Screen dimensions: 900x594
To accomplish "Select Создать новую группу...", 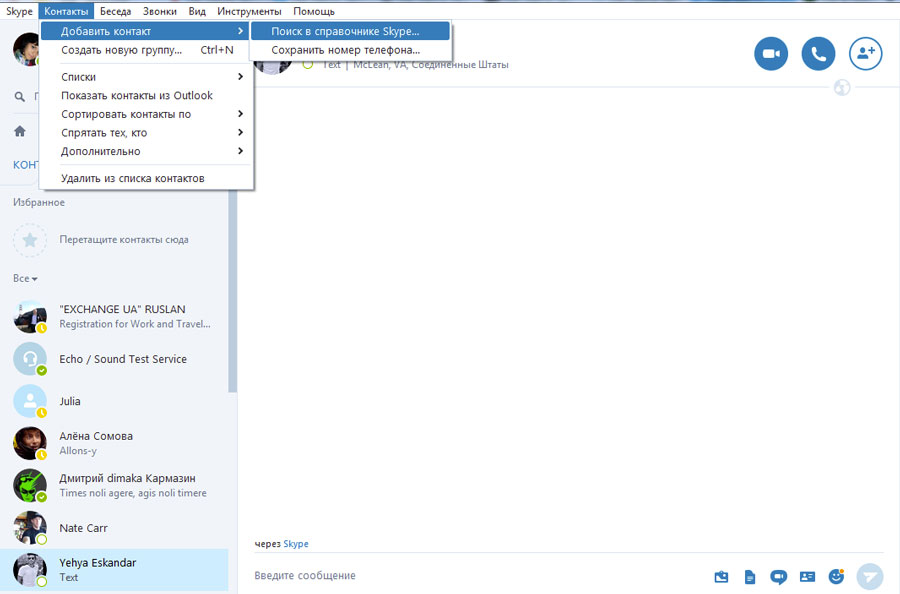I will 146,50.
